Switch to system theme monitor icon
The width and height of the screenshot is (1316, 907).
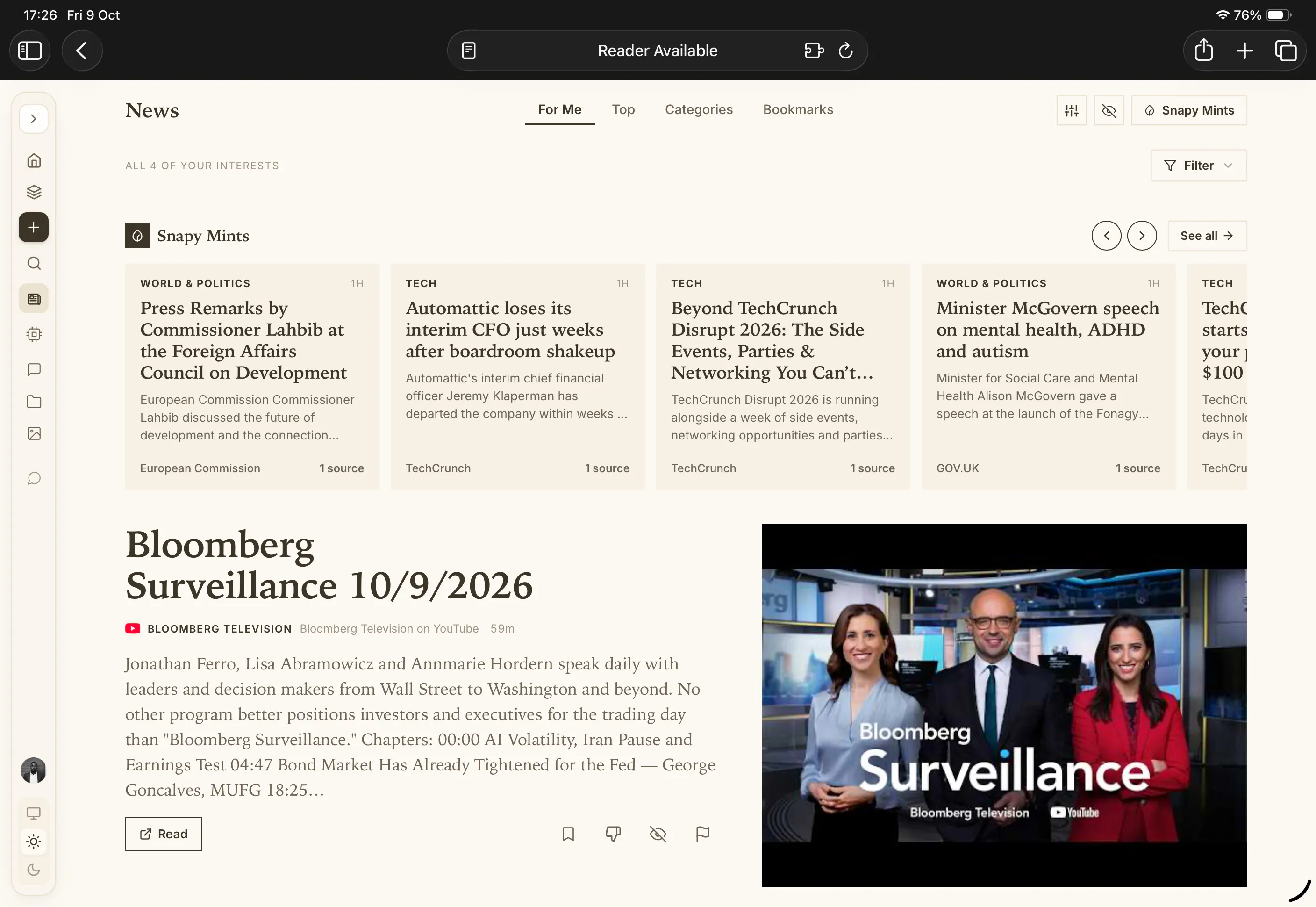[34, 813]
